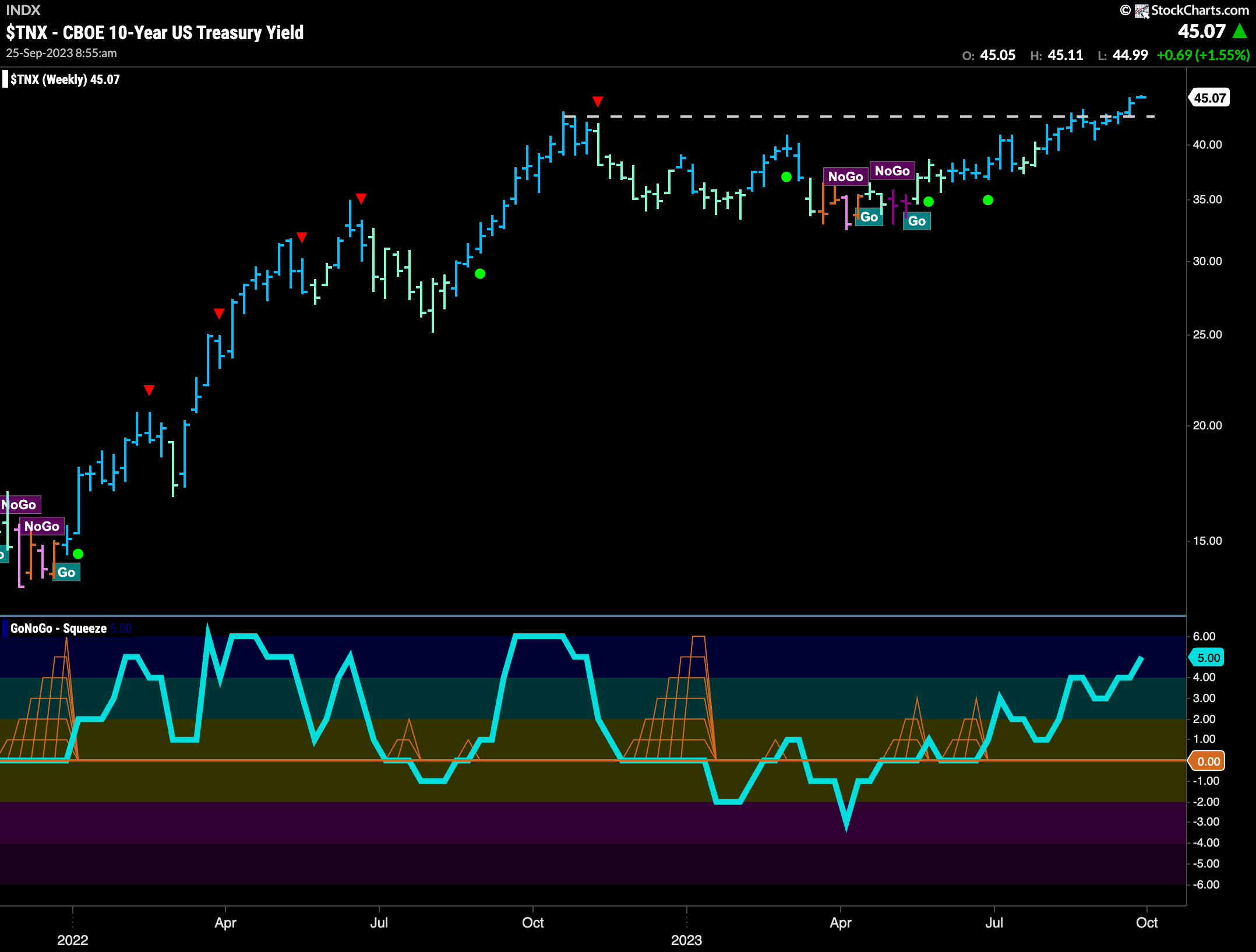Click the NoGo label near March 2023

[845, 177]
